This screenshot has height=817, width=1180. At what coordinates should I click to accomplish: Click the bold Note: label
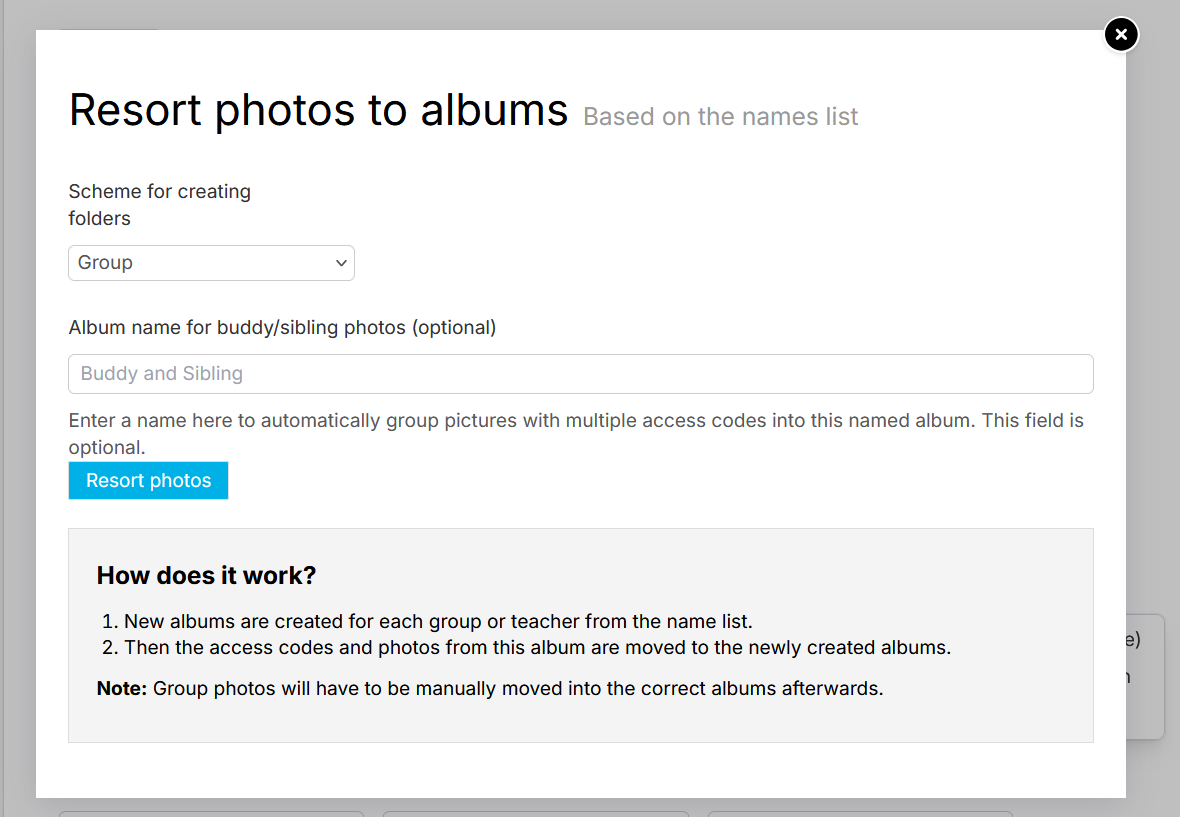[122, 688]
